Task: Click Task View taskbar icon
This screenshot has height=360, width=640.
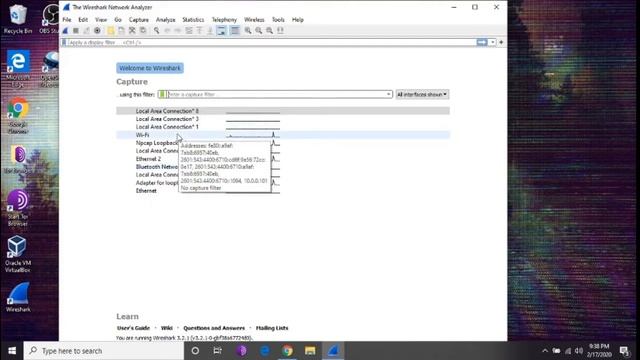Action: pos(218,351)
